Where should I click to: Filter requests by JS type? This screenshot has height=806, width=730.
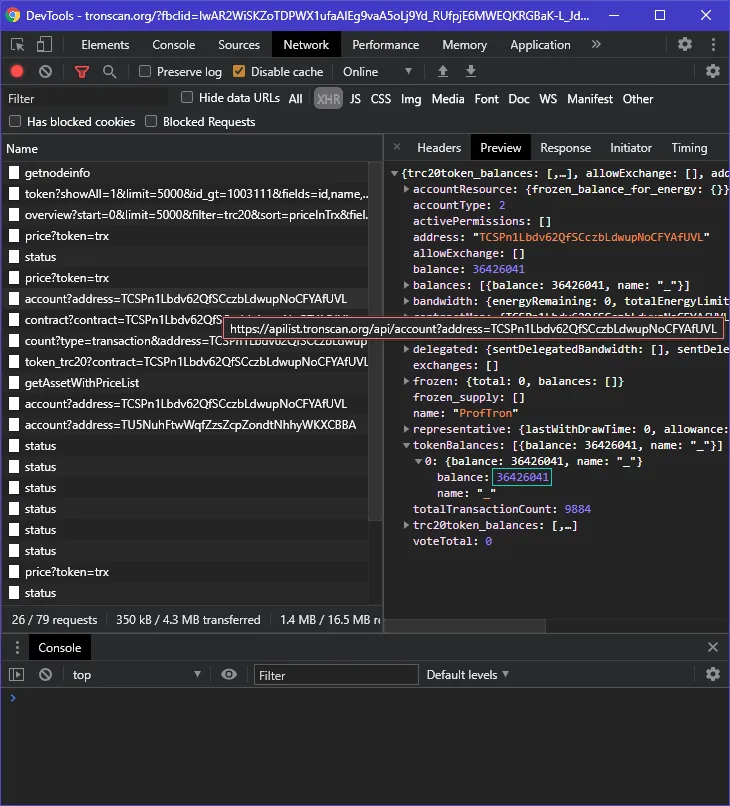pos(355,99)
